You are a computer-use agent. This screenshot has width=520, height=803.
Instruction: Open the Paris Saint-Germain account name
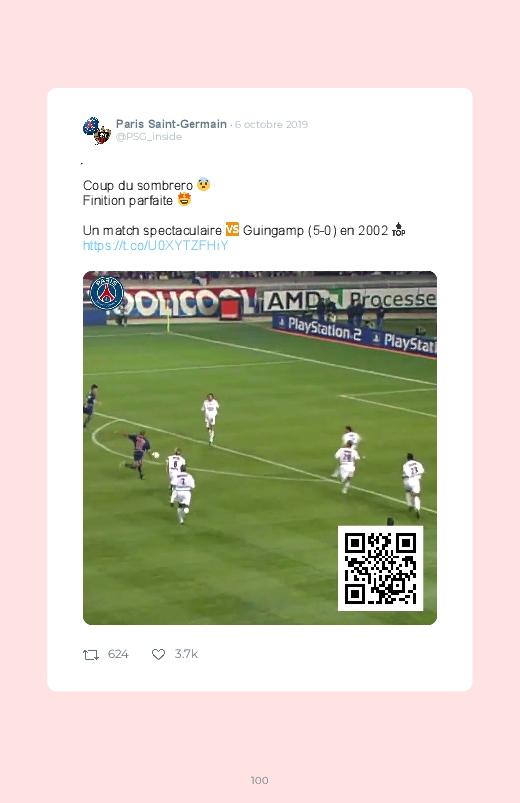[x=171, y=124]
